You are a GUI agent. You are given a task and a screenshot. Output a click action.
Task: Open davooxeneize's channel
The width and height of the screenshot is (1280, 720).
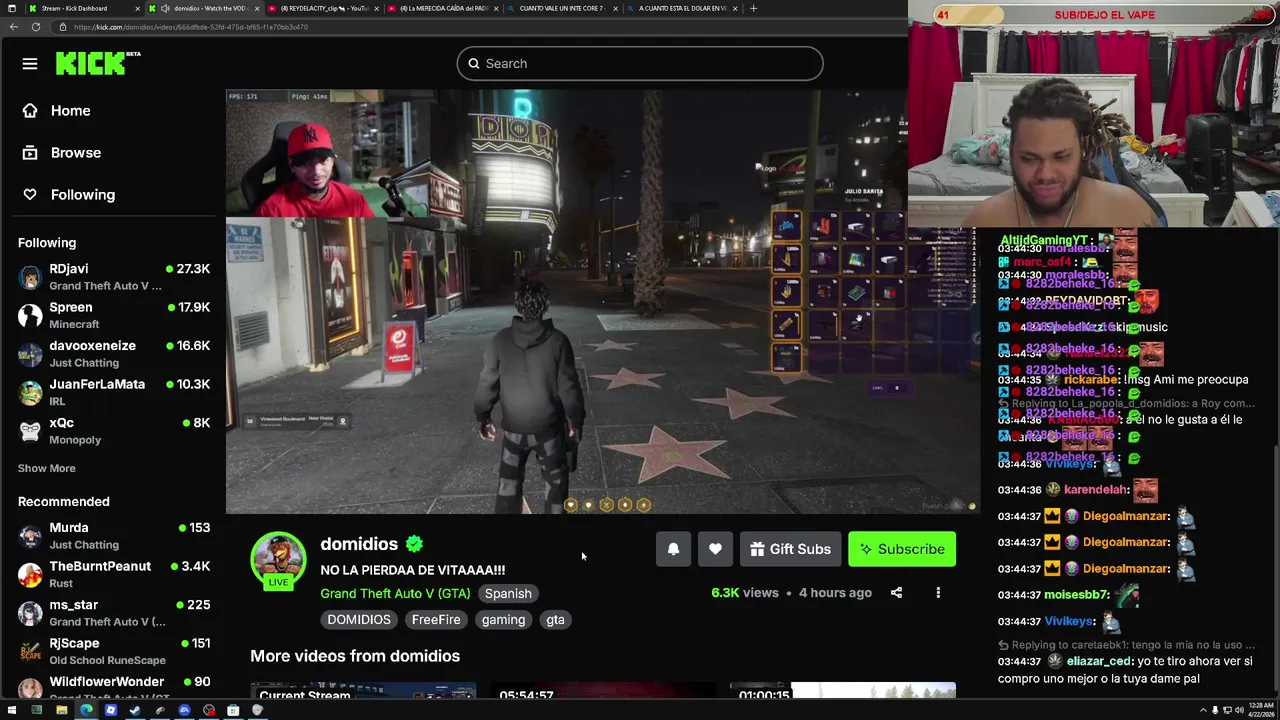tap(113, 354)
